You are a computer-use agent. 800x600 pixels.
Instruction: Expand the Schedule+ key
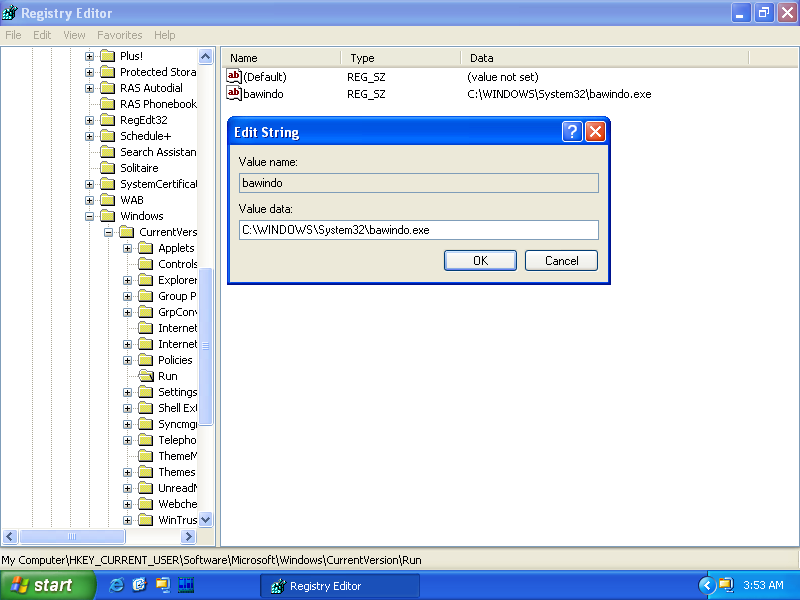(x=89, y=136)
